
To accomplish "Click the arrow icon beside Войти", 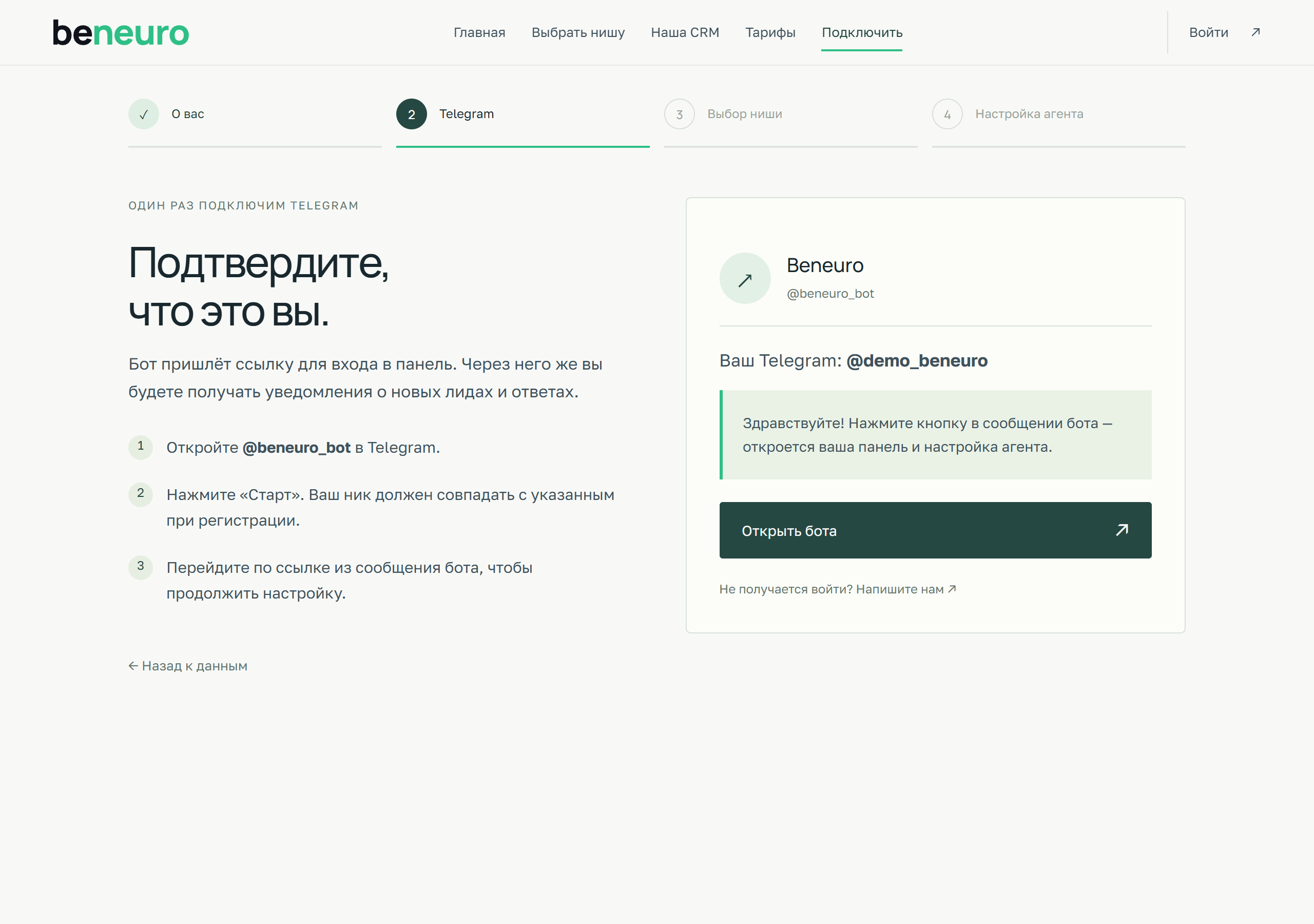I will (x=1255, y=32).
